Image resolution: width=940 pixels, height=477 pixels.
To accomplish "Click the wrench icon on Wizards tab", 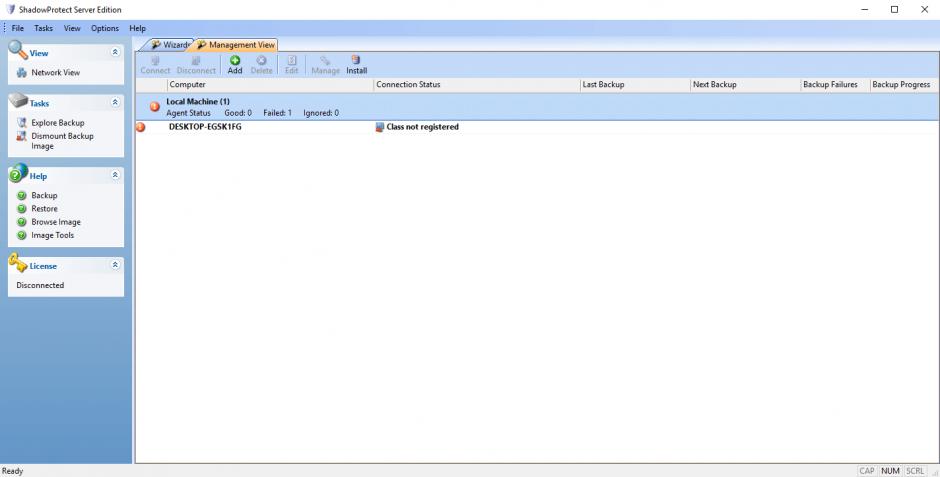I will (156, 44).
